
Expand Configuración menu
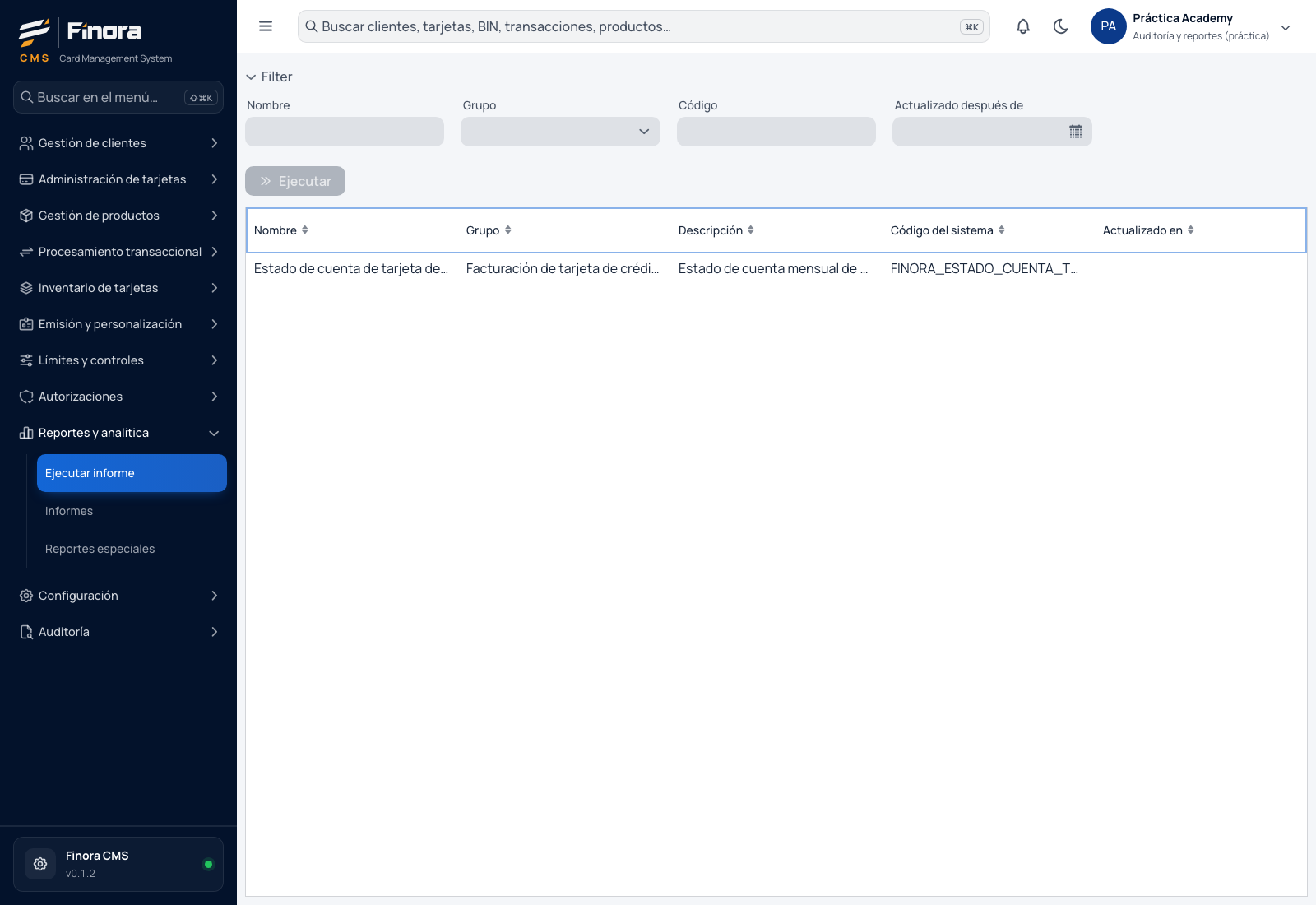coord(118,596)
